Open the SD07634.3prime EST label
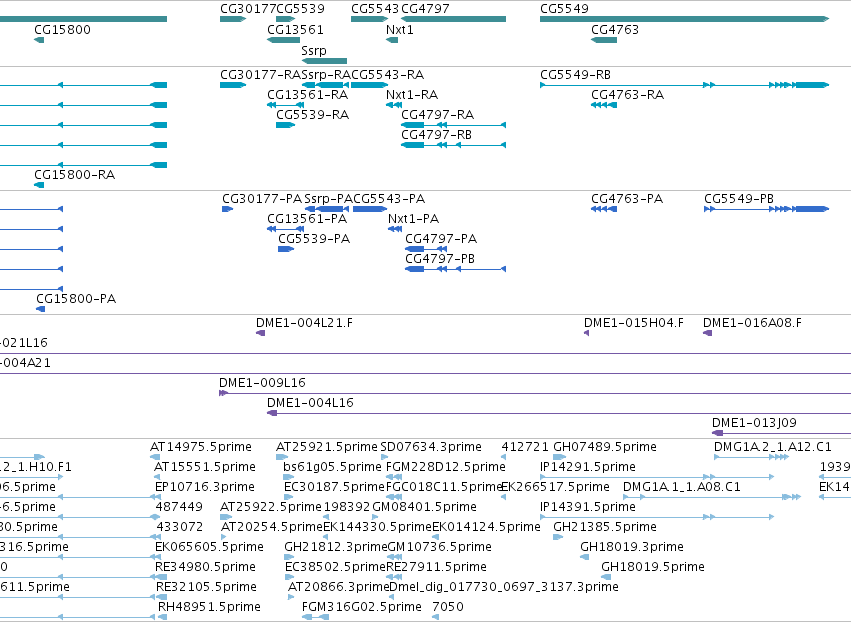This screenshot has width=851, height=622. 431,447
